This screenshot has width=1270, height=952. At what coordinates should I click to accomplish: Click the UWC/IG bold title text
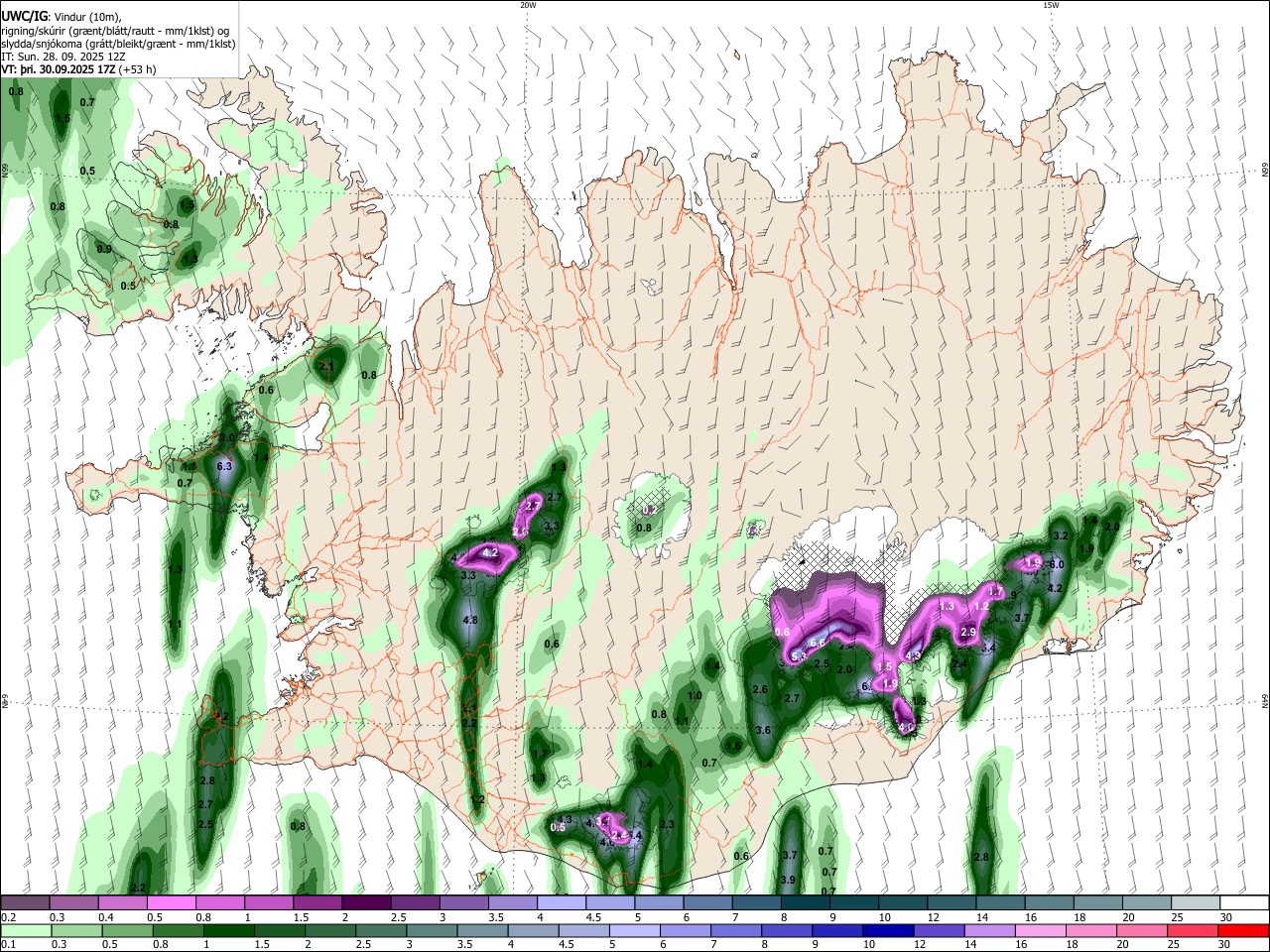coord(24,16)
